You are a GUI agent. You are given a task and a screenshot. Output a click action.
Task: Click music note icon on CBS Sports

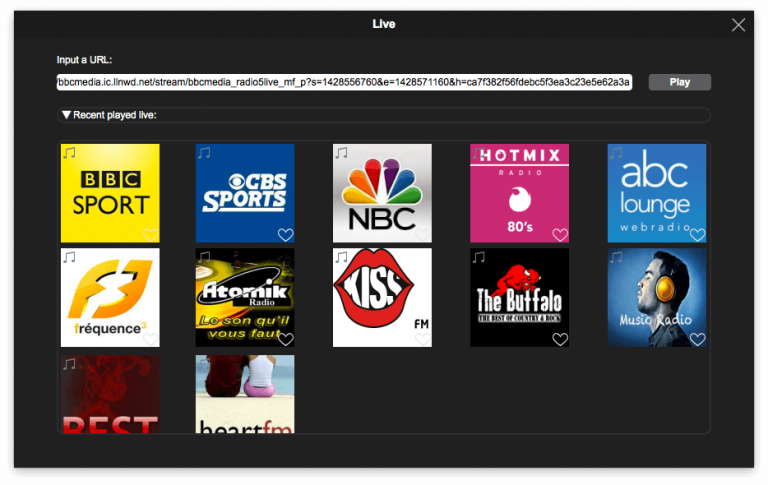(204, 153)
